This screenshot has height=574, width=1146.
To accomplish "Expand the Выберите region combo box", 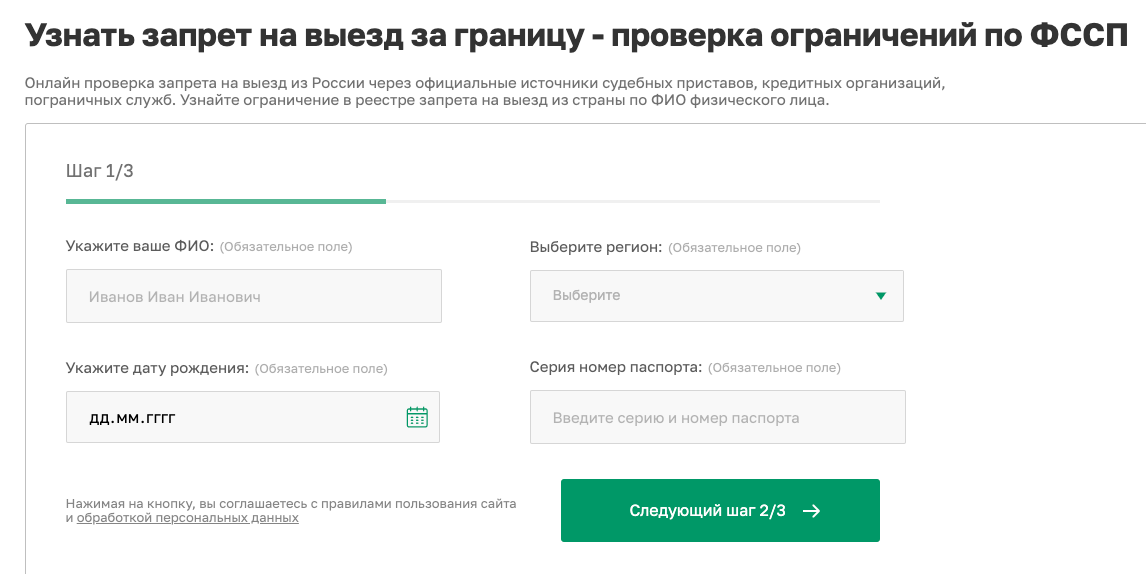I will [x=716, y=296].
